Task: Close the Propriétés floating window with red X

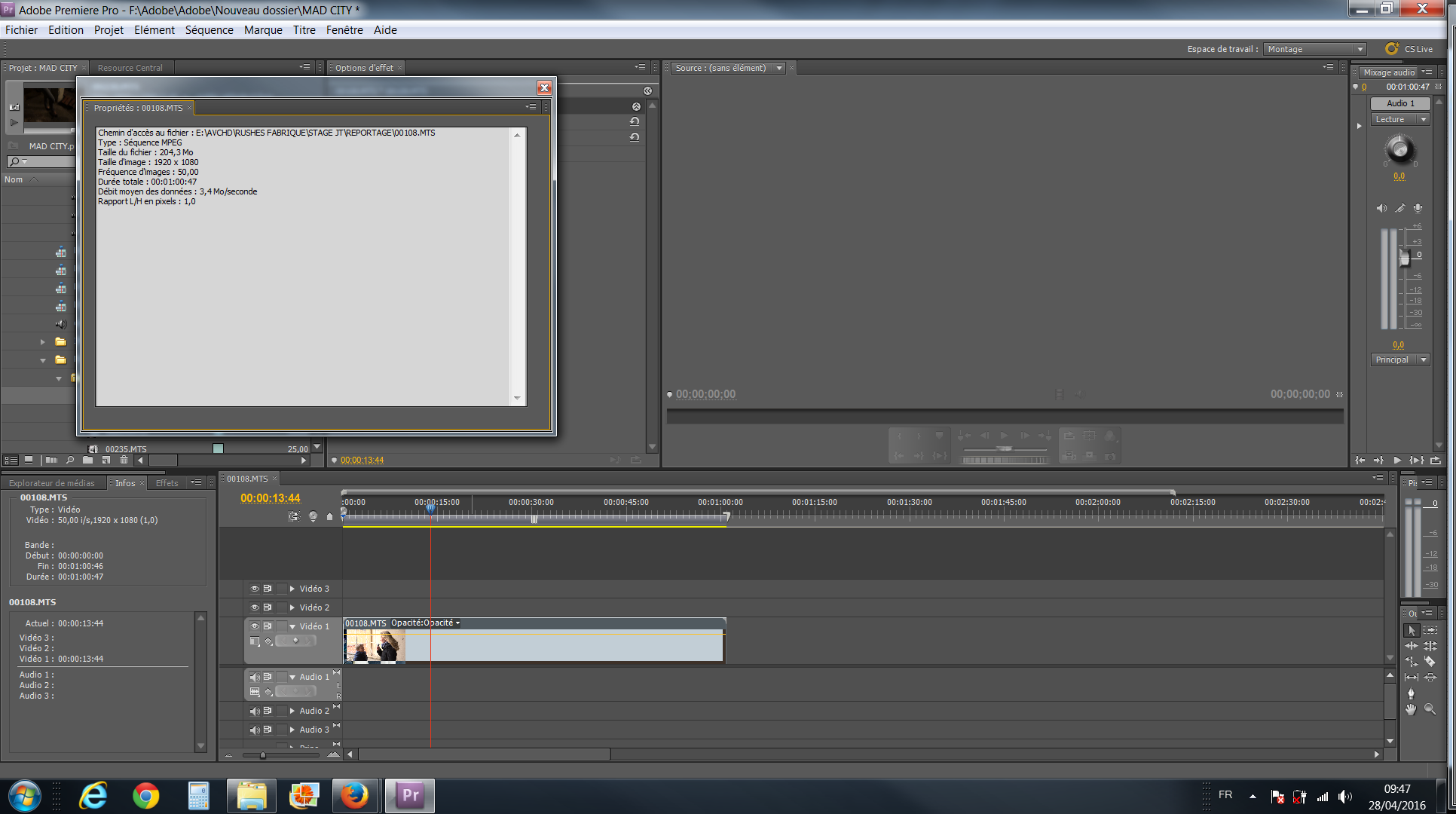Action: click(544, 87)
